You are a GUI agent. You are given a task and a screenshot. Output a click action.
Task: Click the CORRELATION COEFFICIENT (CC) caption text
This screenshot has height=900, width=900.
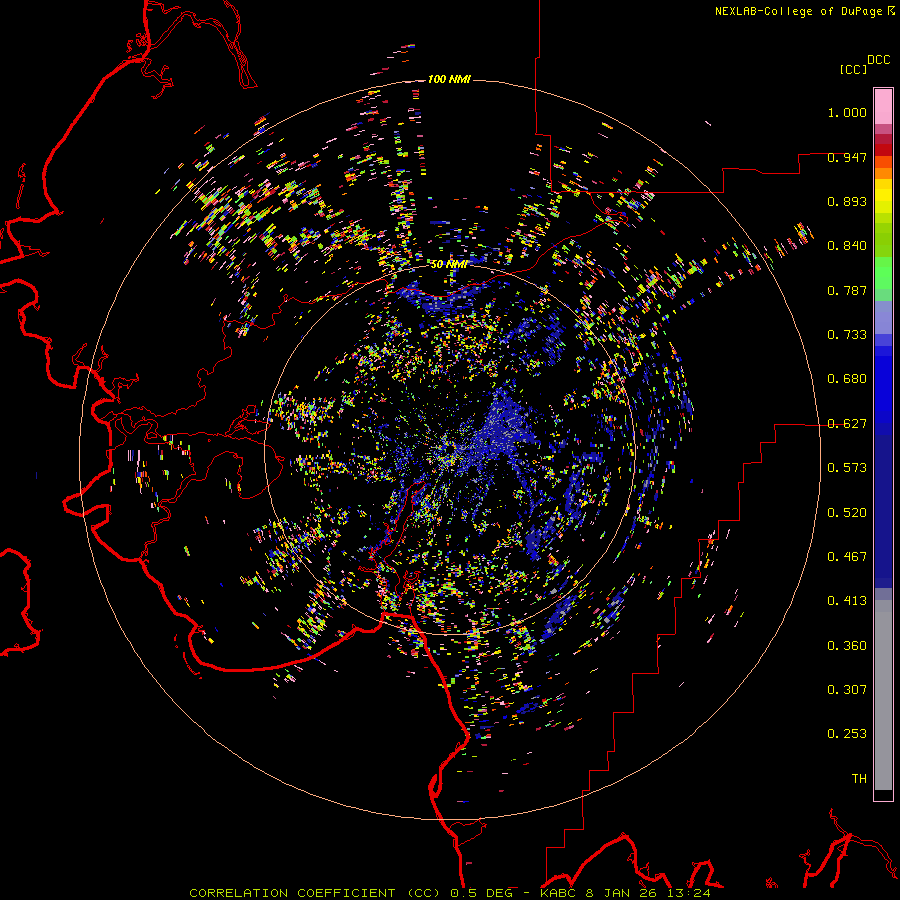point(317,893)
